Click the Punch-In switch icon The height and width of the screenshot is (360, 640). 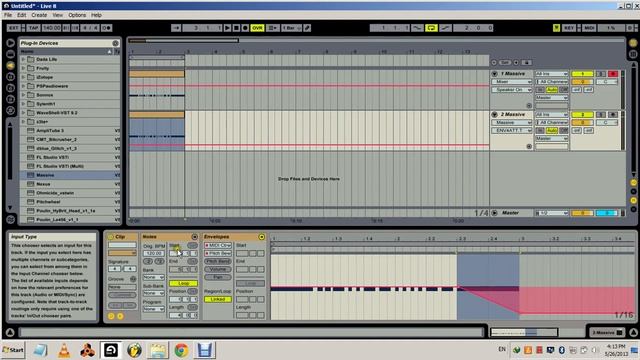417,28
